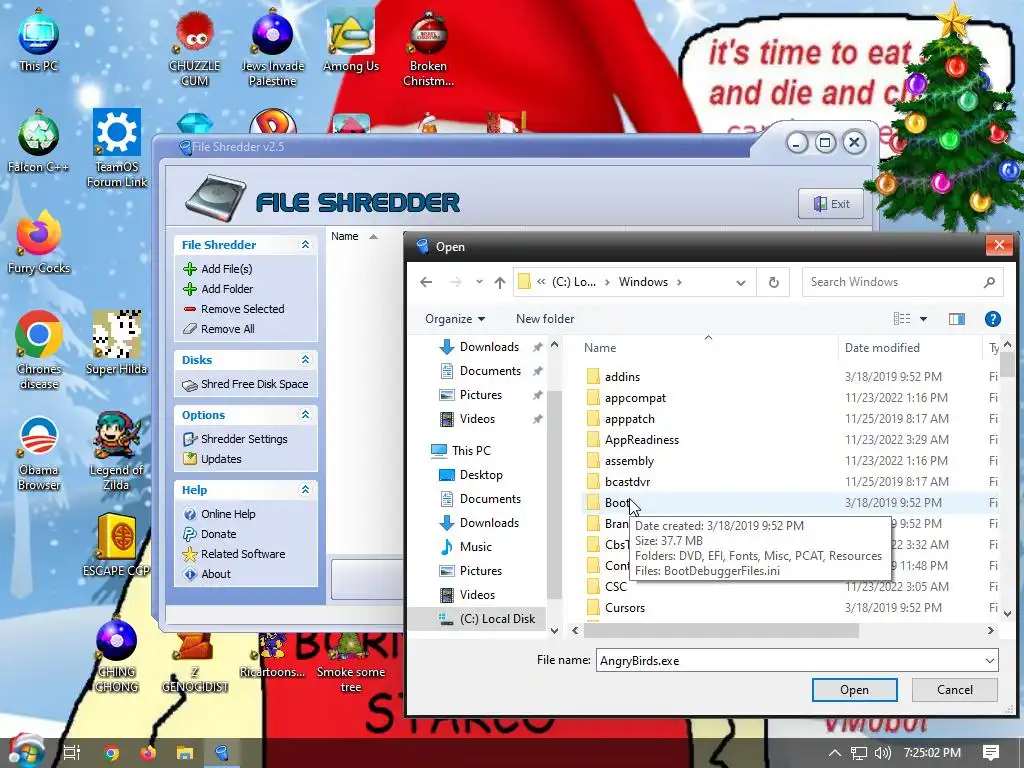Open recent locations dropdown arrow
The width and height of the screenshot is (1024, 768).
479,282
